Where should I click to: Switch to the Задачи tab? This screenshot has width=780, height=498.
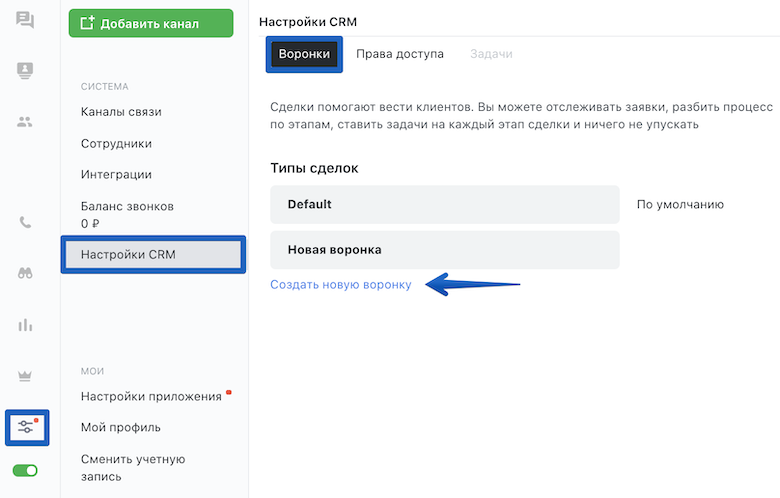click(491, 54)
